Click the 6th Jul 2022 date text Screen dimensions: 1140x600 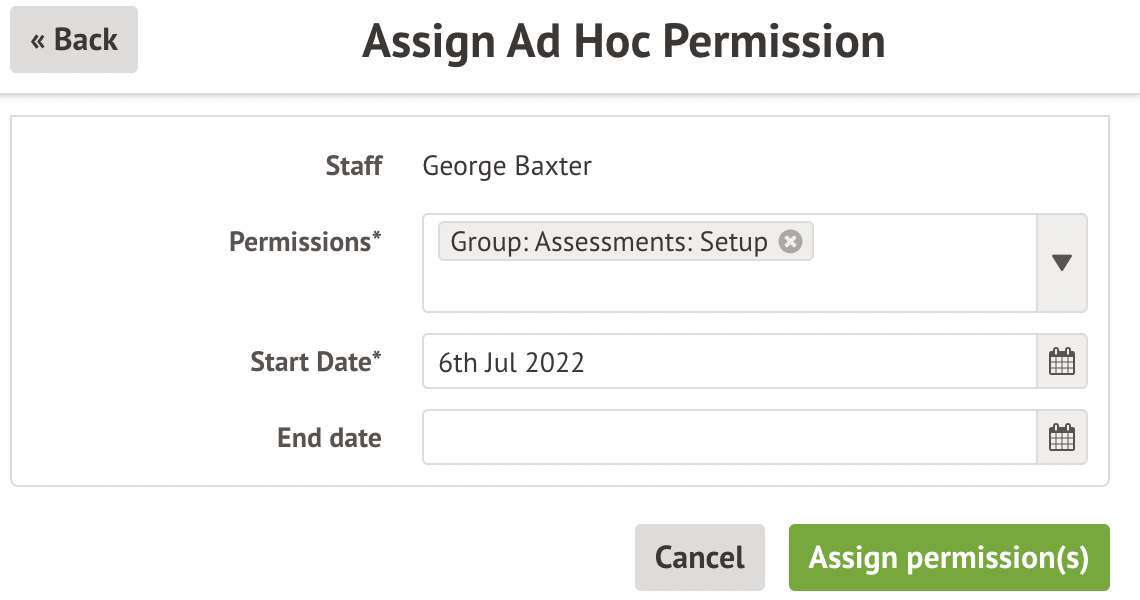pyautogui.click(x=511, y=362)
